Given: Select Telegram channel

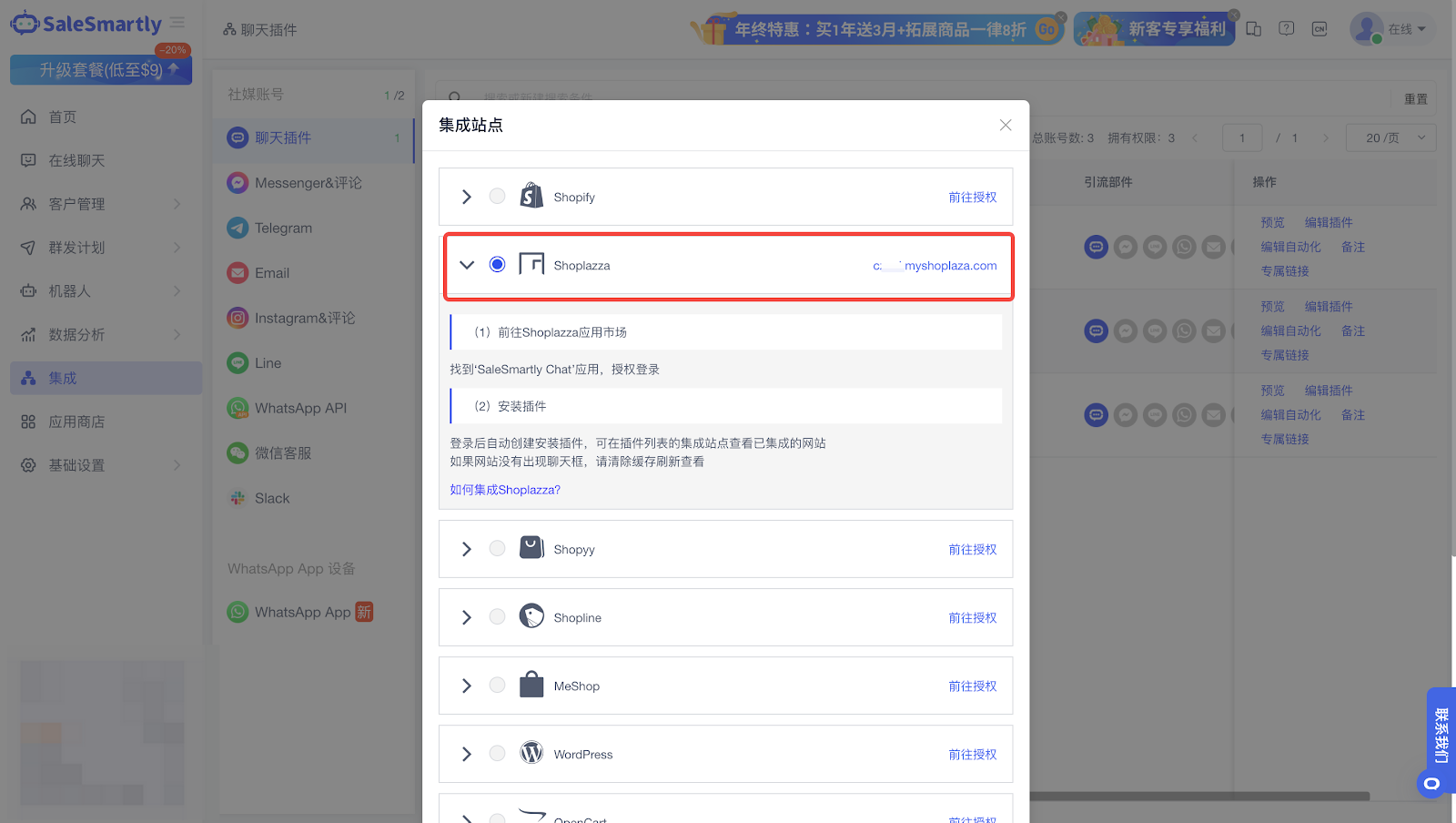Looking at the screenshot, I should click(x=313, y=228).
